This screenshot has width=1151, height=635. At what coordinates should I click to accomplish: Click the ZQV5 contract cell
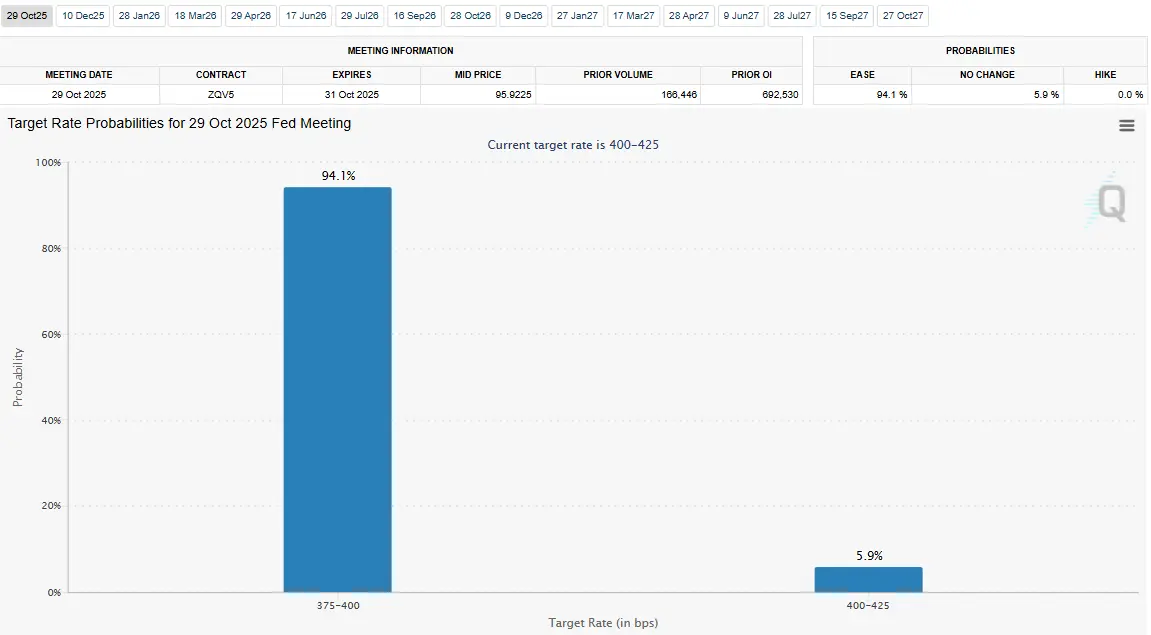click(221, 95)
